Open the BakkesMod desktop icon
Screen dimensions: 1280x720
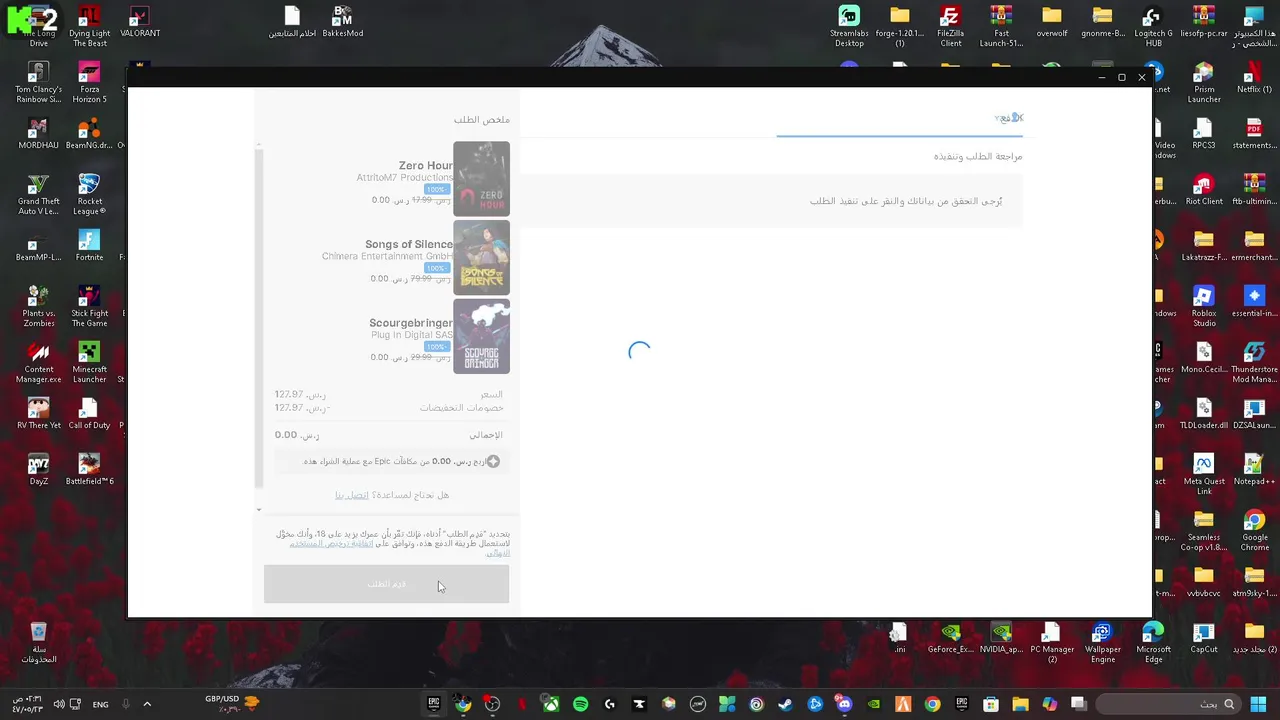(x=342, y=22)
